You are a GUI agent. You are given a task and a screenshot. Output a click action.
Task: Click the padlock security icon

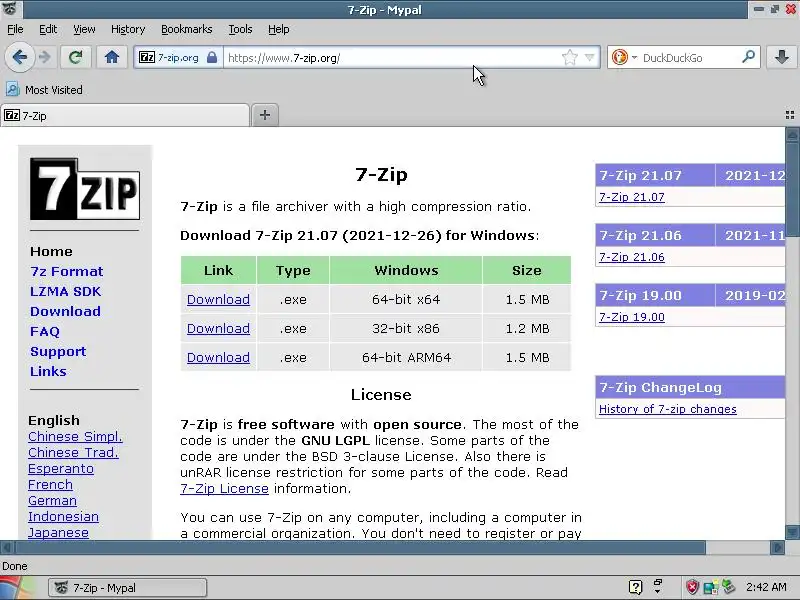212,57
